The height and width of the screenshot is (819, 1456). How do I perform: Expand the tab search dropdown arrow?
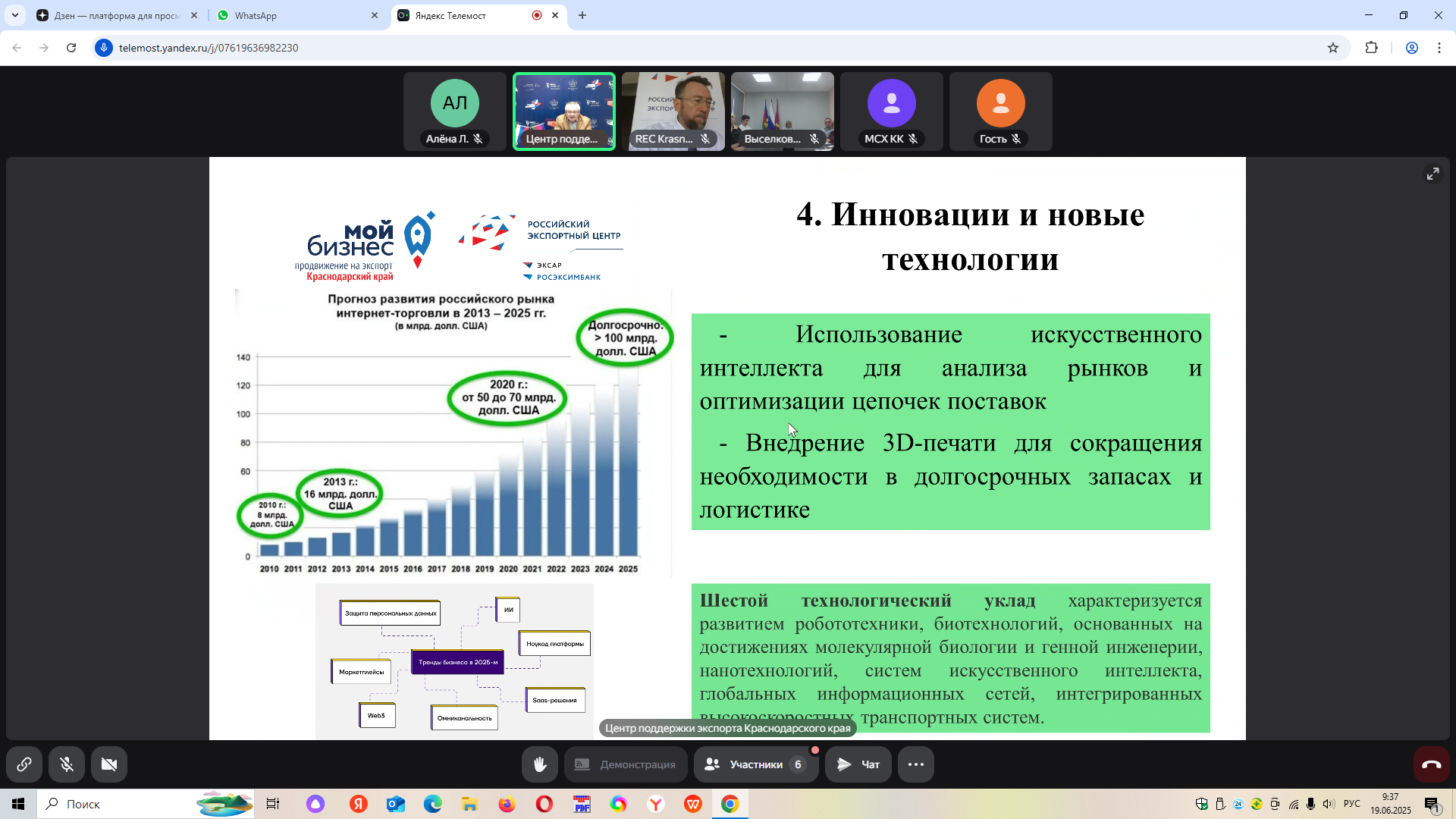coord(15,15)
